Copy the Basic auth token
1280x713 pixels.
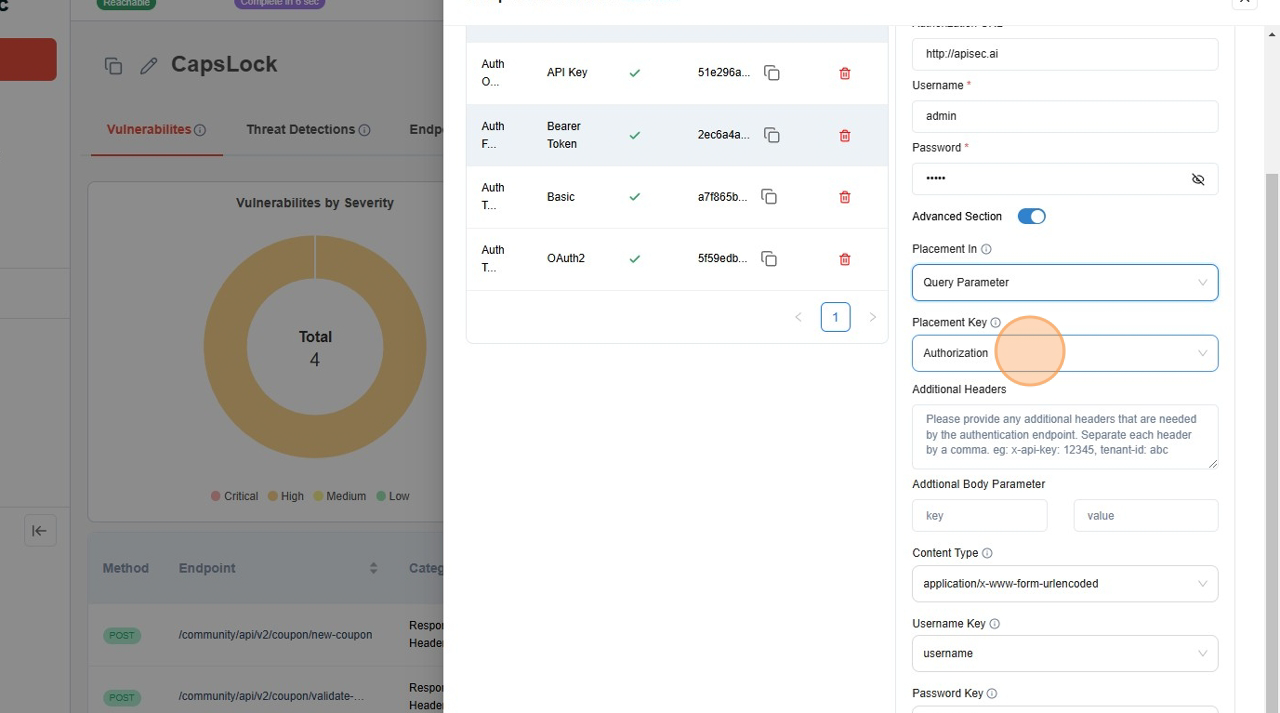pyautogui.click(x=769, y=197)
